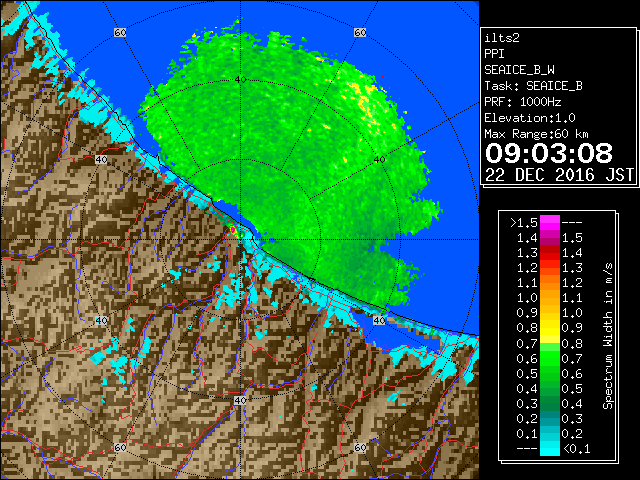Click the "40" range label west-southwest of radar
The image size is (640, 480).
point(101,320)
